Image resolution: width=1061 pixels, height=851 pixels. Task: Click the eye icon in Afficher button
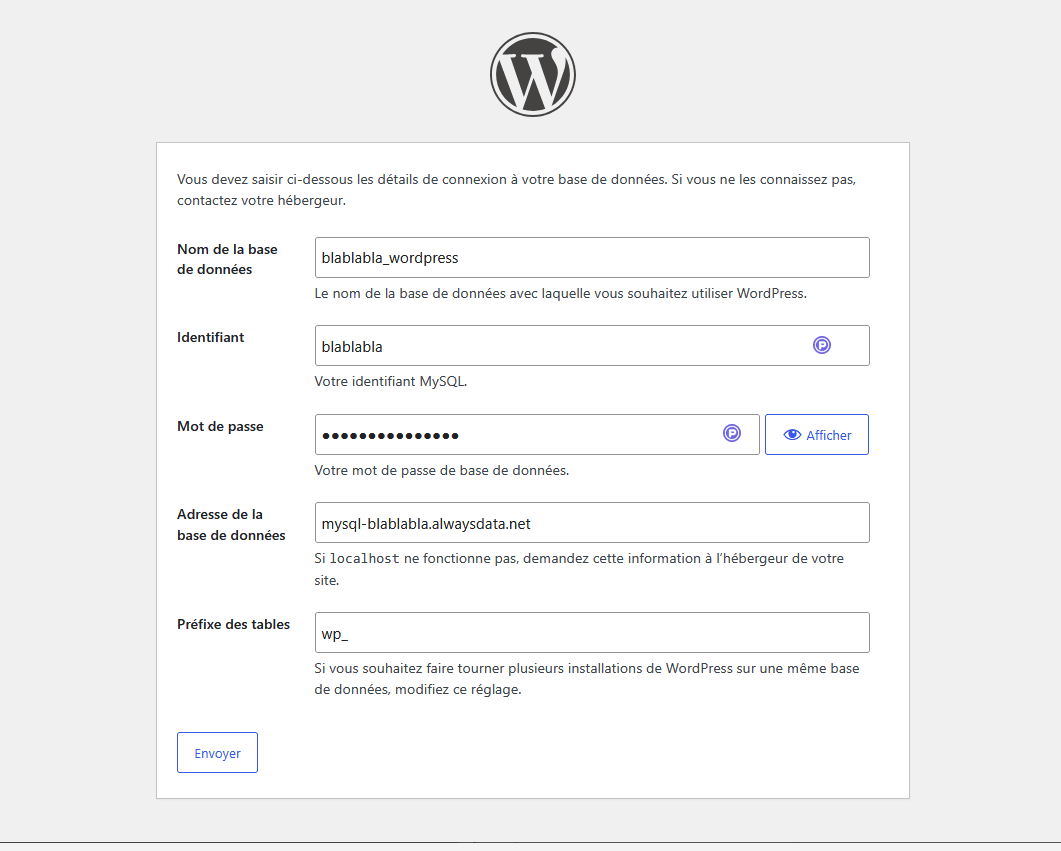click(792, 435)
